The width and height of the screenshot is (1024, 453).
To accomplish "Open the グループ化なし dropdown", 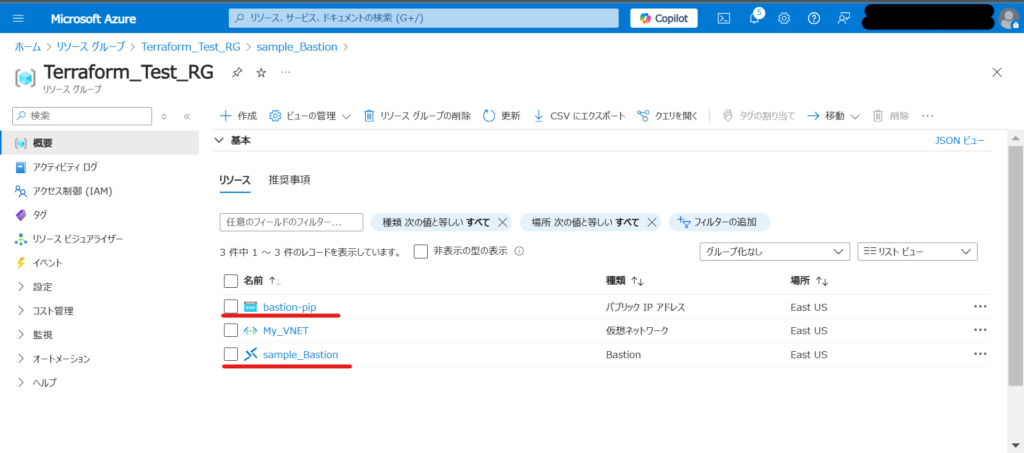I will click(x=774, y=252).
